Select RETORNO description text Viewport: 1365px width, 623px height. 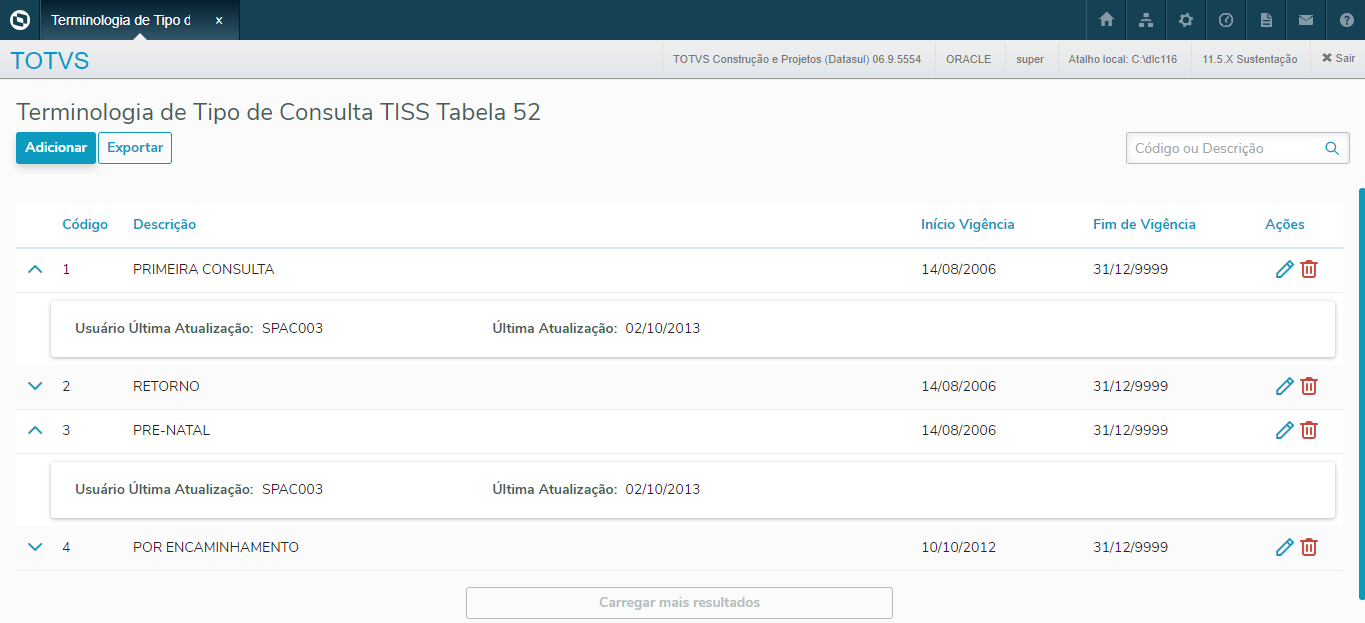tap(166, 386)
